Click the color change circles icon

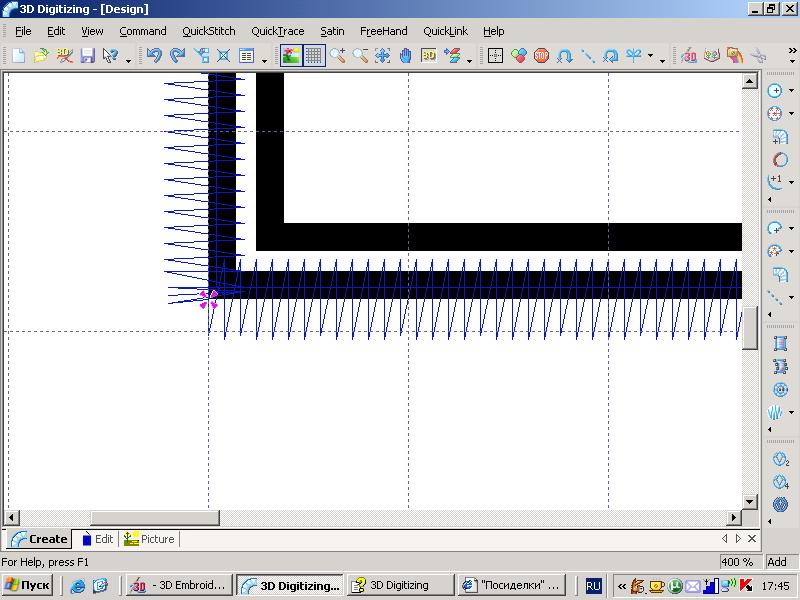(519, 56)
